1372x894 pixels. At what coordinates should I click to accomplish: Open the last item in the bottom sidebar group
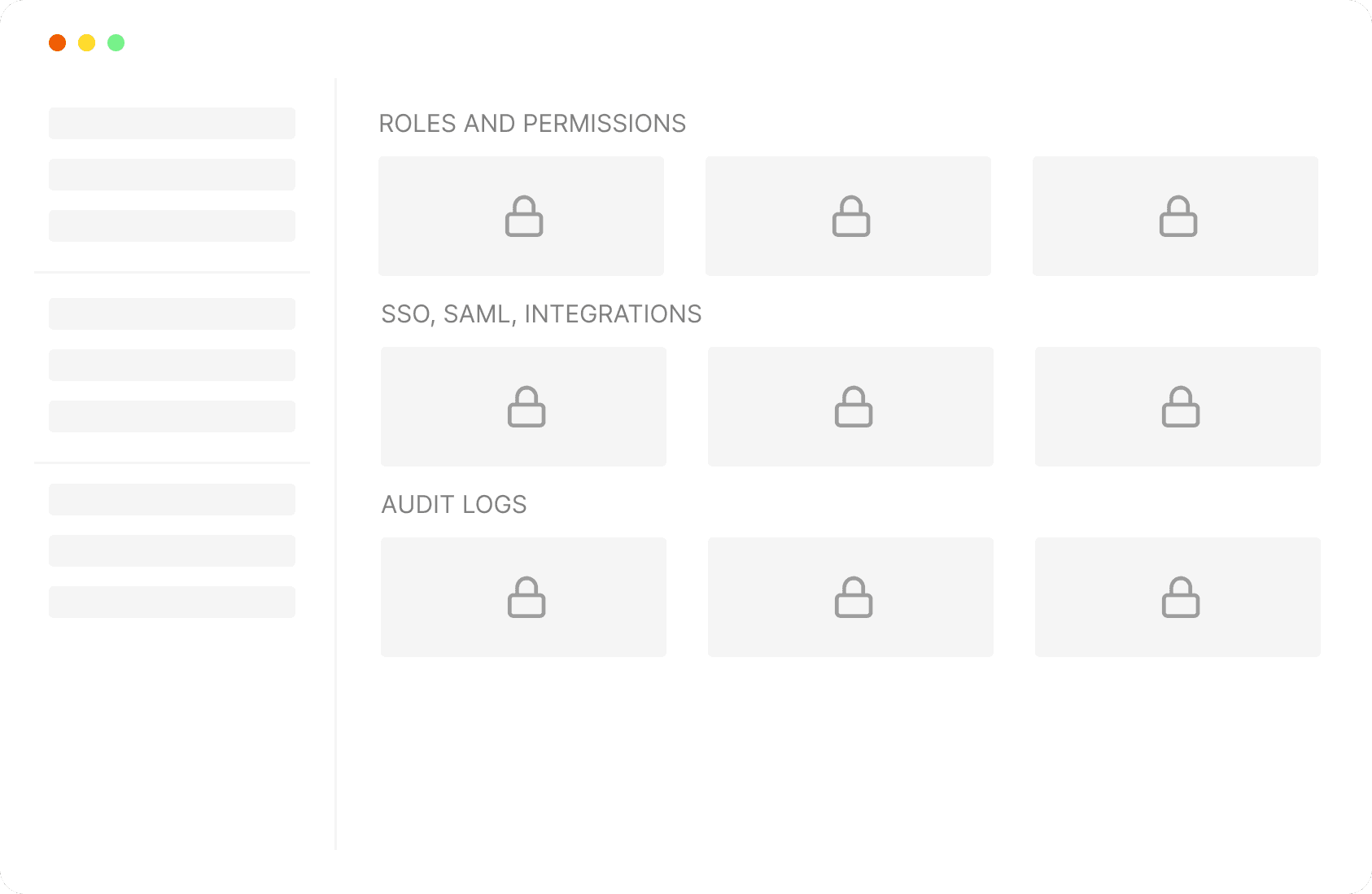coord(172,602)
